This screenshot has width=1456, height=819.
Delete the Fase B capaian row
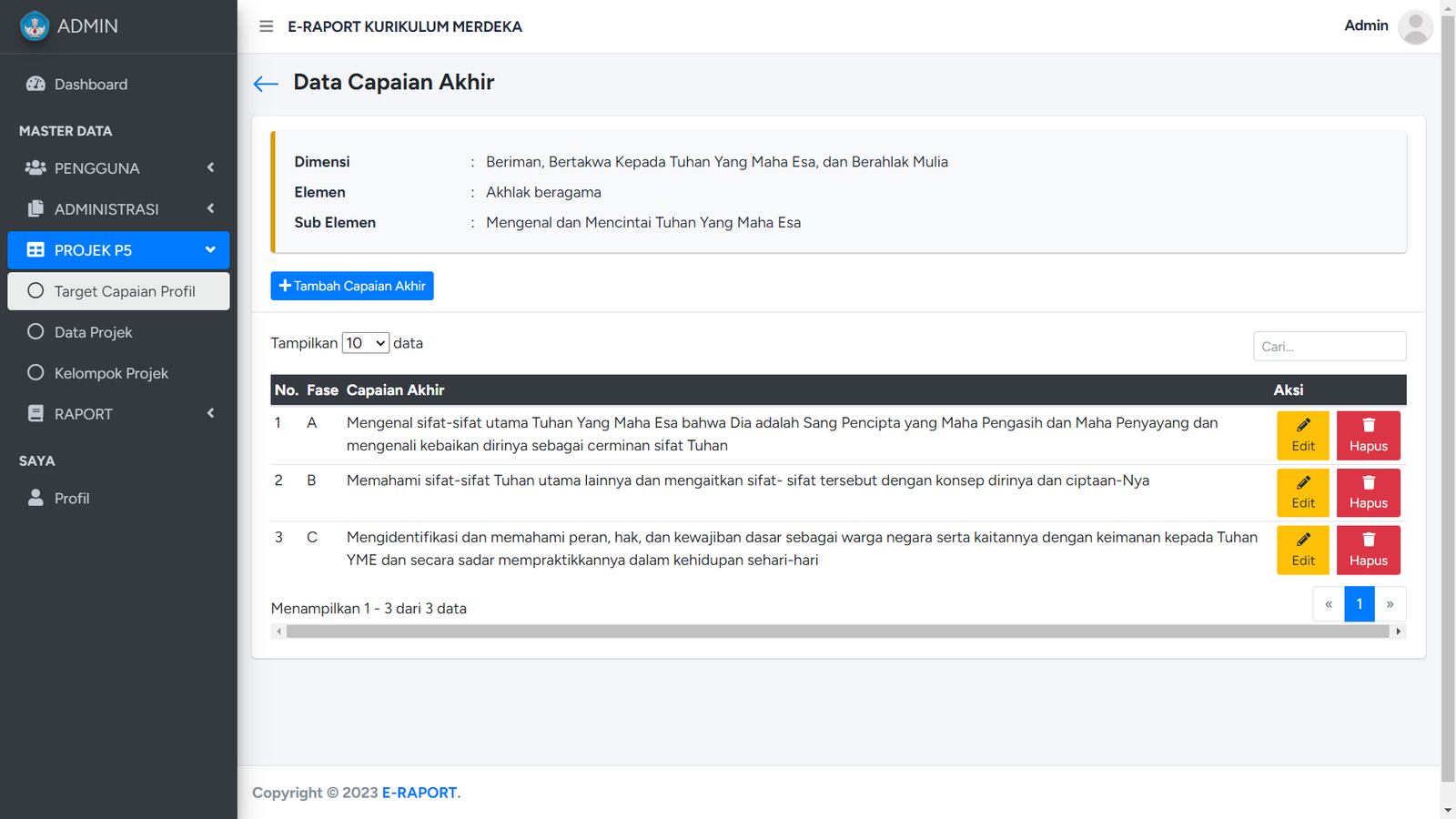[x=1368, y=492]
